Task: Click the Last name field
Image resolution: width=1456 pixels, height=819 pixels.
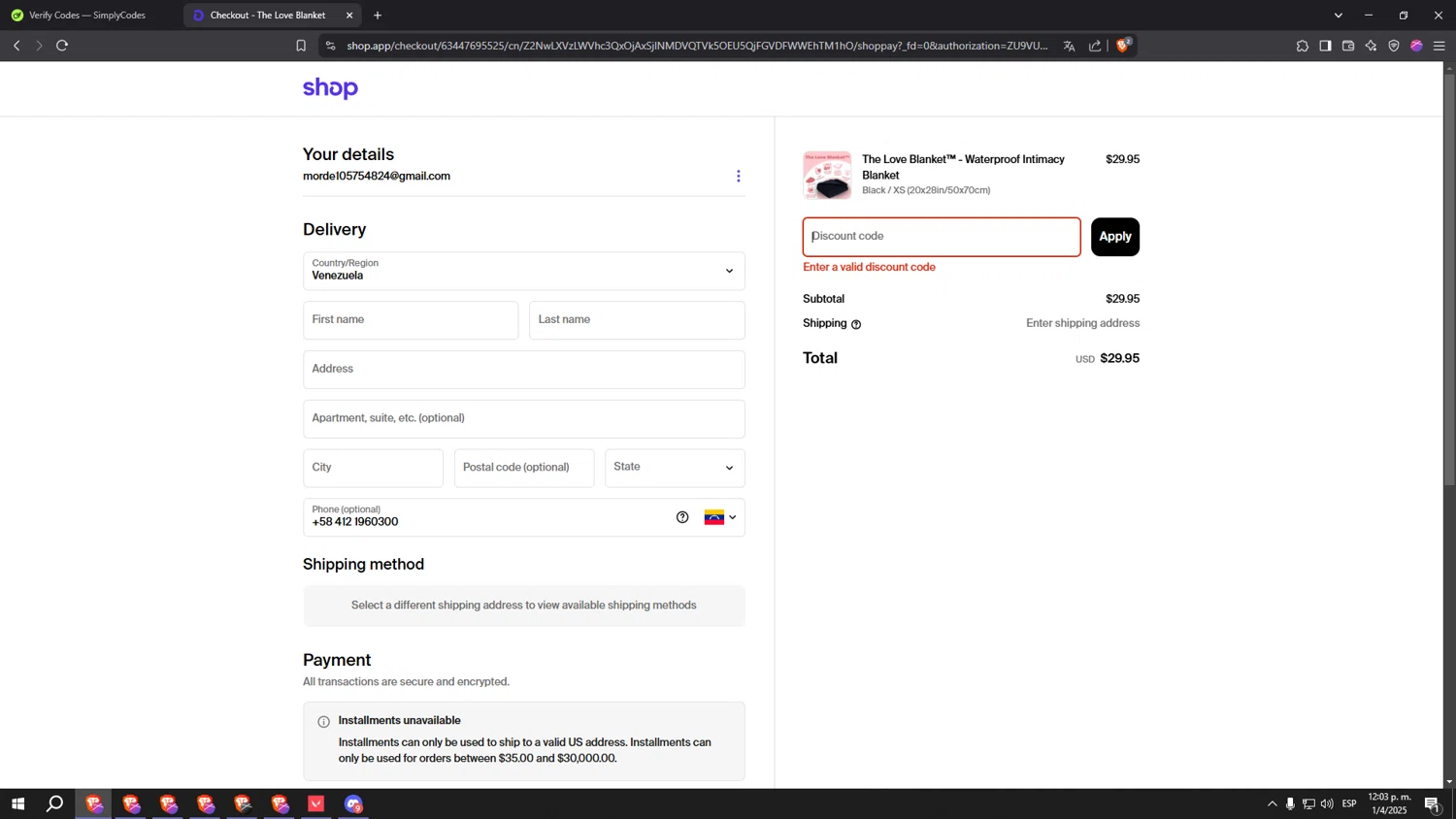Action: (x=637, y=320)
